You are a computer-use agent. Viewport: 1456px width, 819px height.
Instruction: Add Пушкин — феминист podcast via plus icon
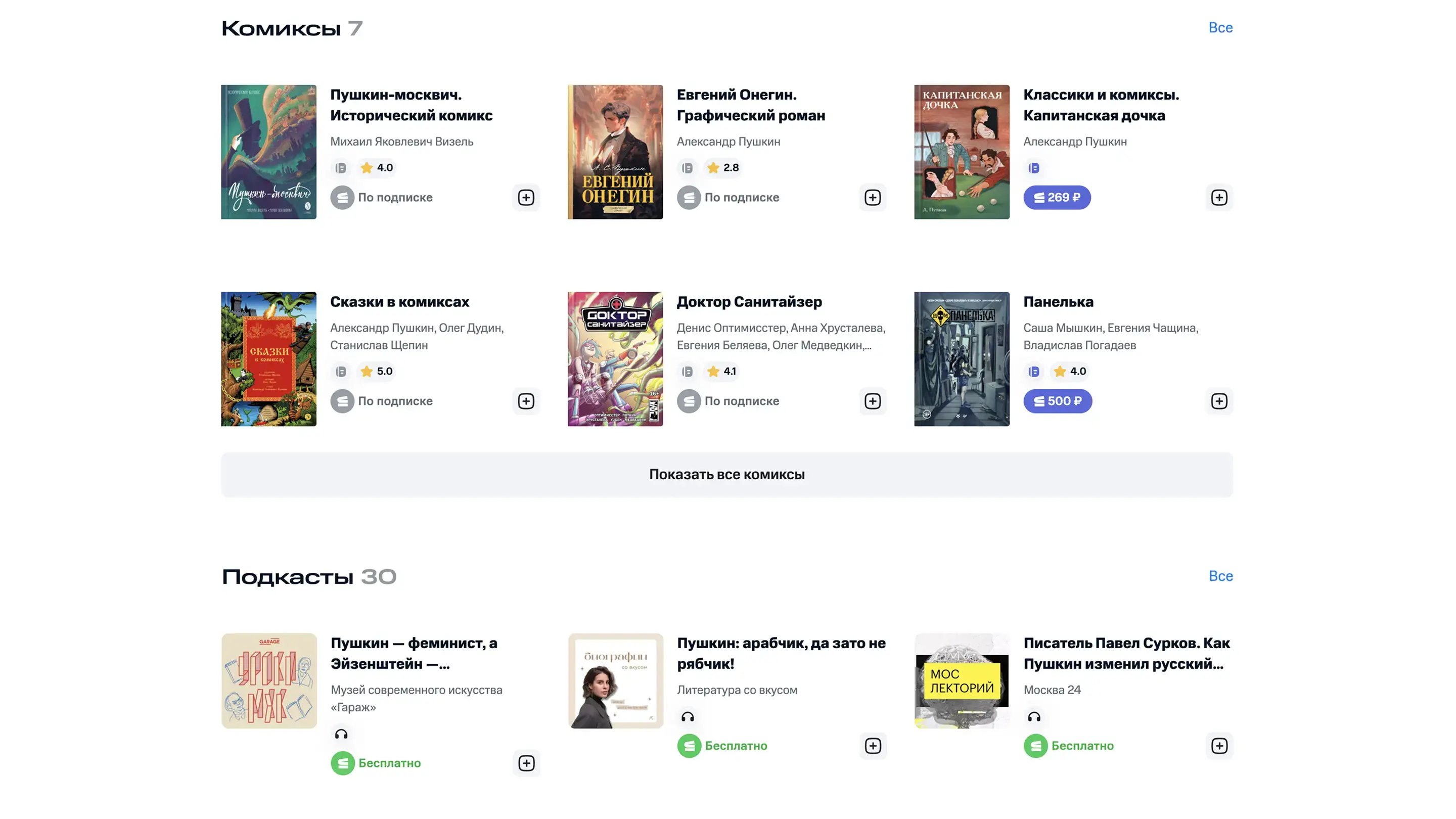[526, 763]
